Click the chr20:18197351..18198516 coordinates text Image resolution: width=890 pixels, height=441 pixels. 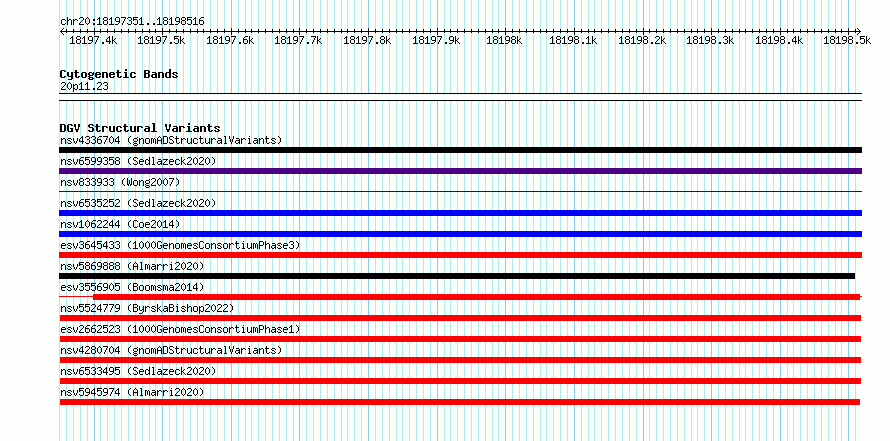(132, 22)
